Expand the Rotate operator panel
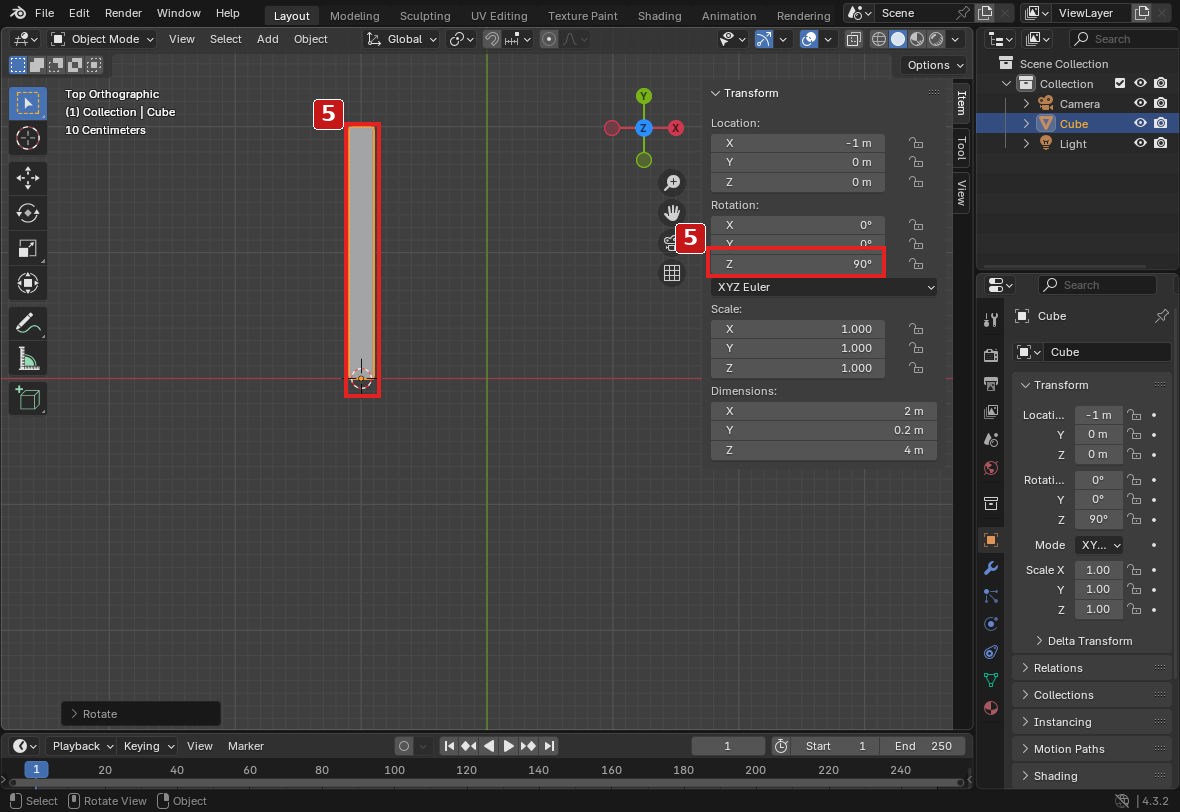The height and width of the screenshot is (812, 1180). pyautogui.click(x=141, y=713)
